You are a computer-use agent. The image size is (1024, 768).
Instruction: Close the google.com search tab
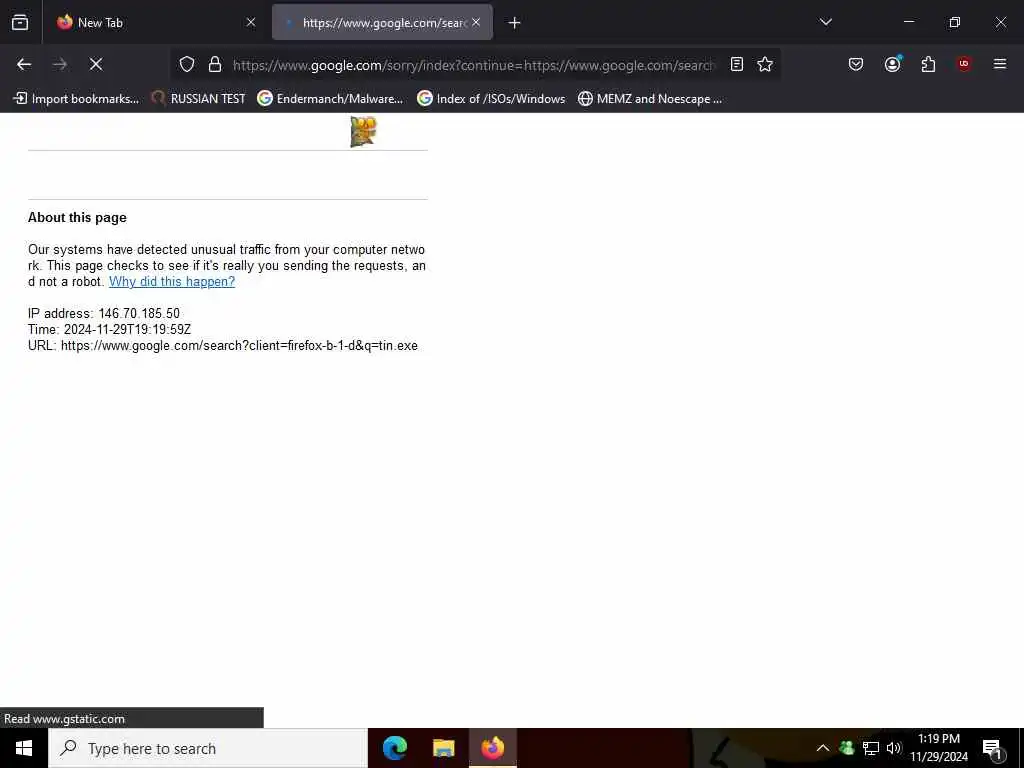pos(476,22)
